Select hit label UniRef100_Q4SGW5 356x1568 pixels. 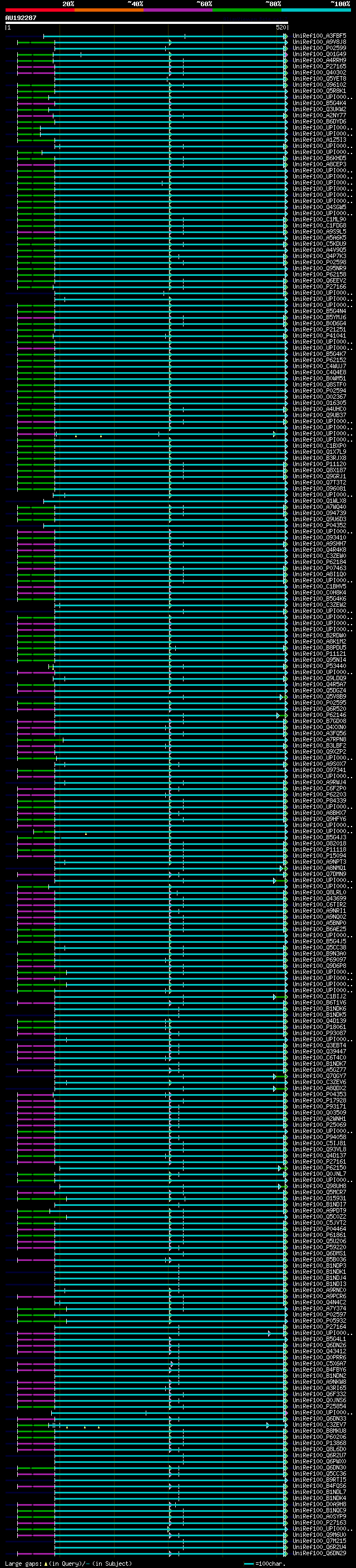(319, 207)
